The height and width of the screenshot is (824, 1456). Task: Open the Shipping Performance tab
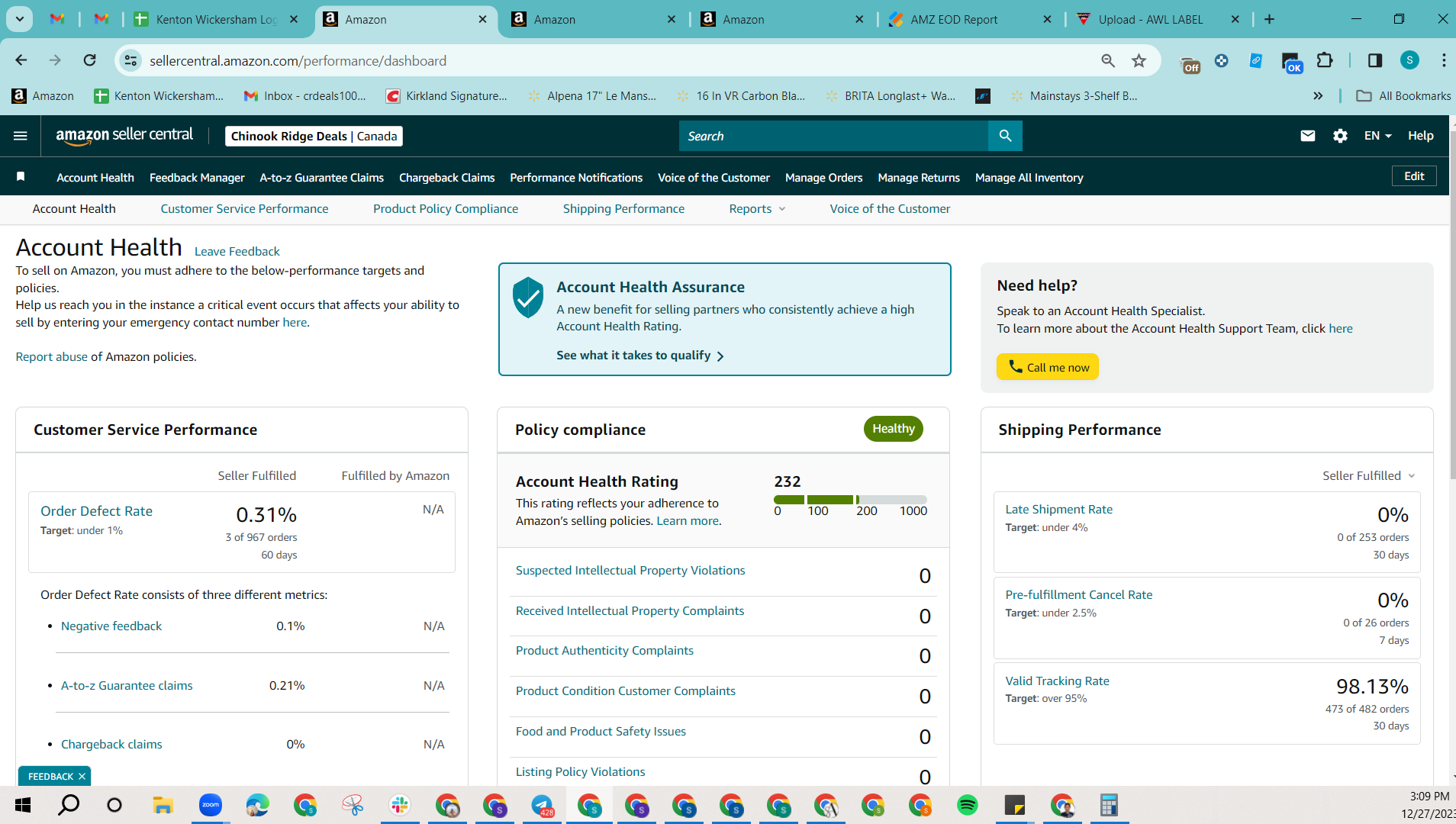[x=623, y=209]
